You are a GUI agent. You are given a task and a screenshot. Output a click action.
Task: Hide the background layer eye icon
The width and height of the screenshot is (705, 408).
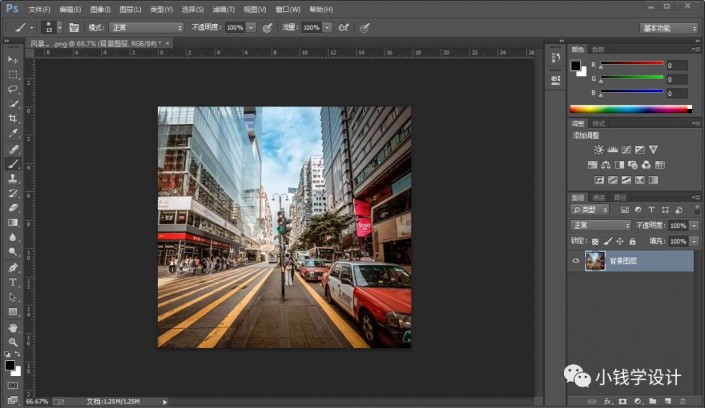[x=576, y=260]
